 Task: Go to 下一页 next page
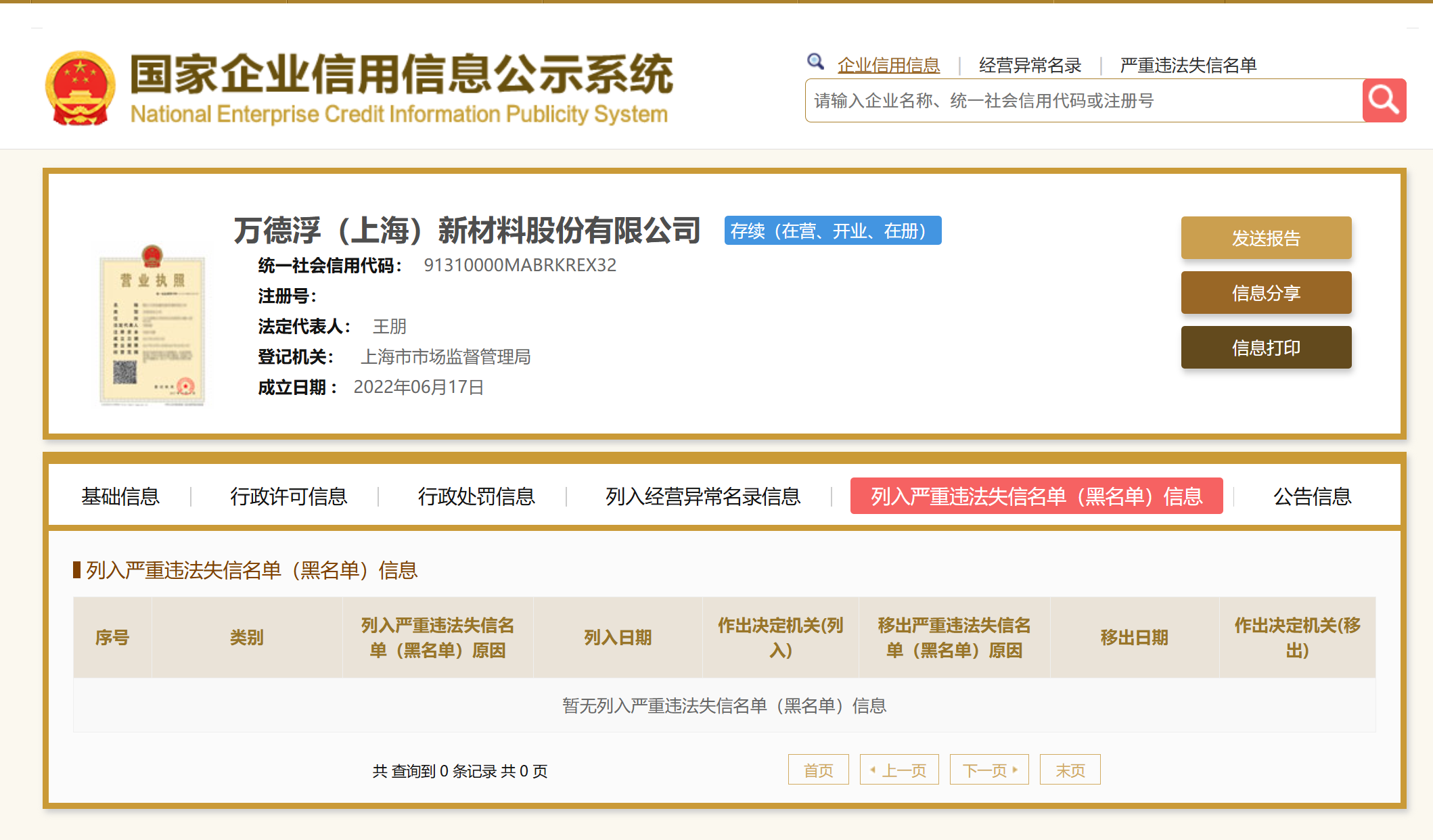989,770
